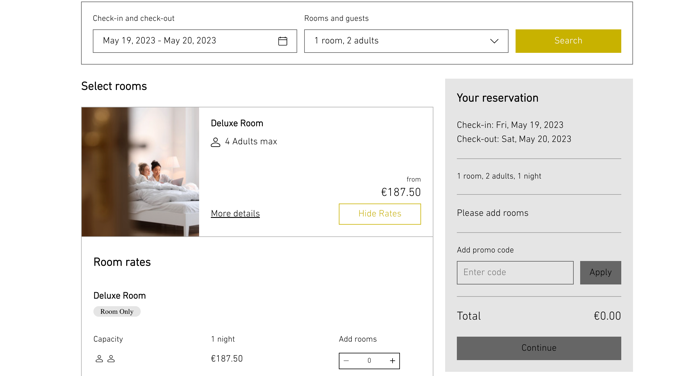
Task: Focus the Enter code promo field
Action: pos(515,272)
